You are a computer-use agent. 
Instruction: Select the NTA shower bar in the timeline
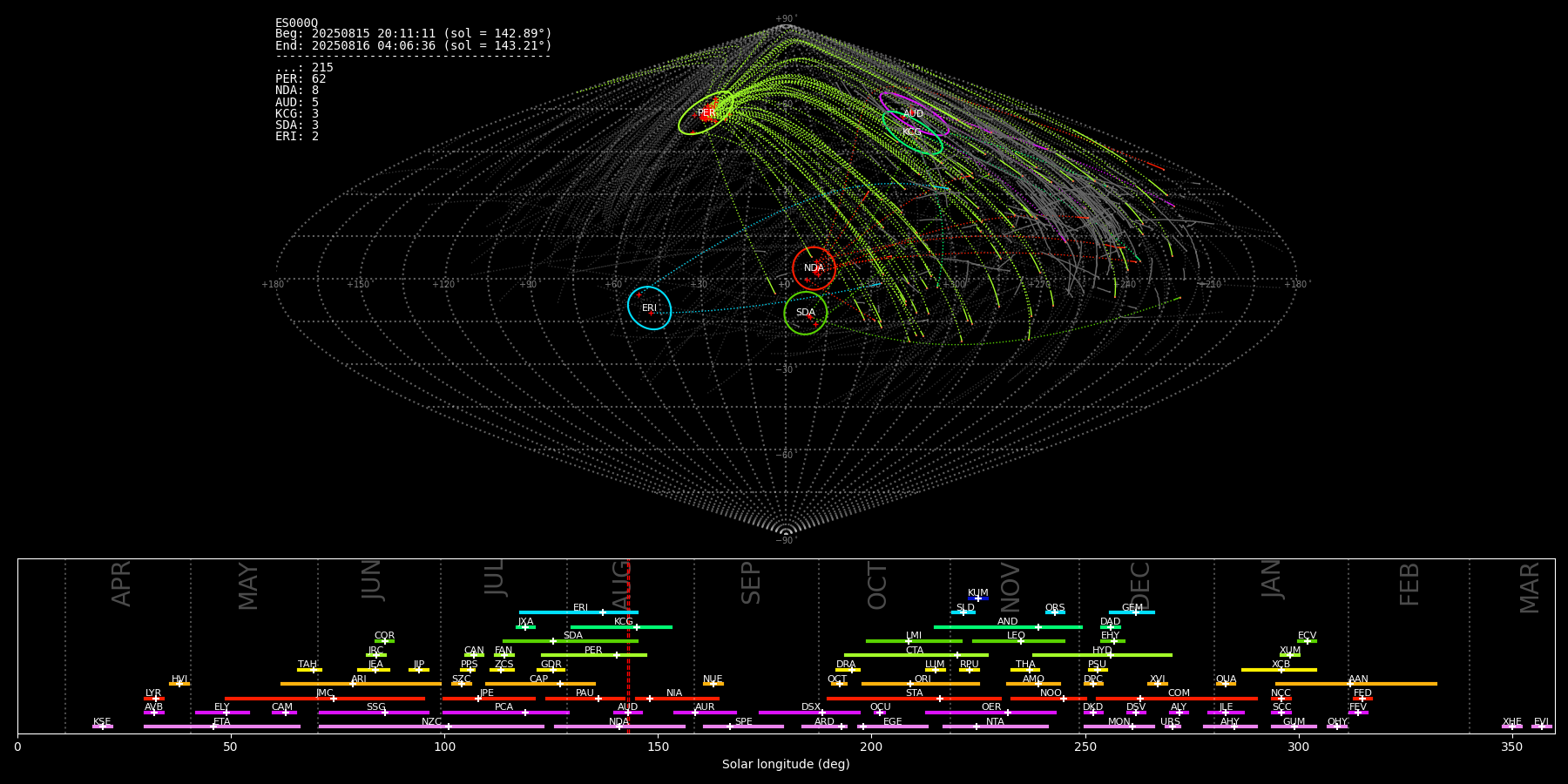pyautogui.click(x=995, y=727)
